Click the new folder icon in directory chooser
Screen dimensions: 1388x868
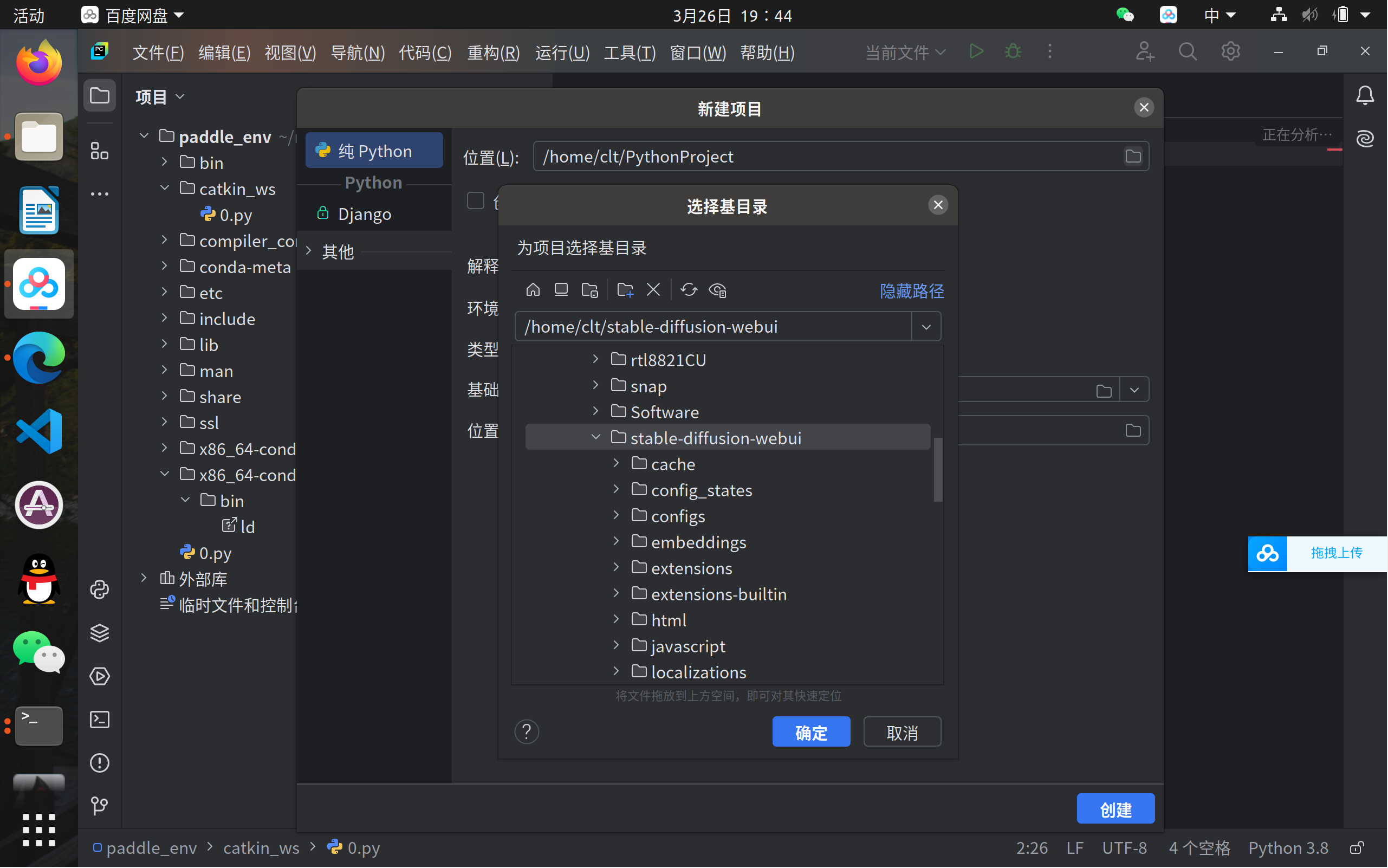point(625,290)
